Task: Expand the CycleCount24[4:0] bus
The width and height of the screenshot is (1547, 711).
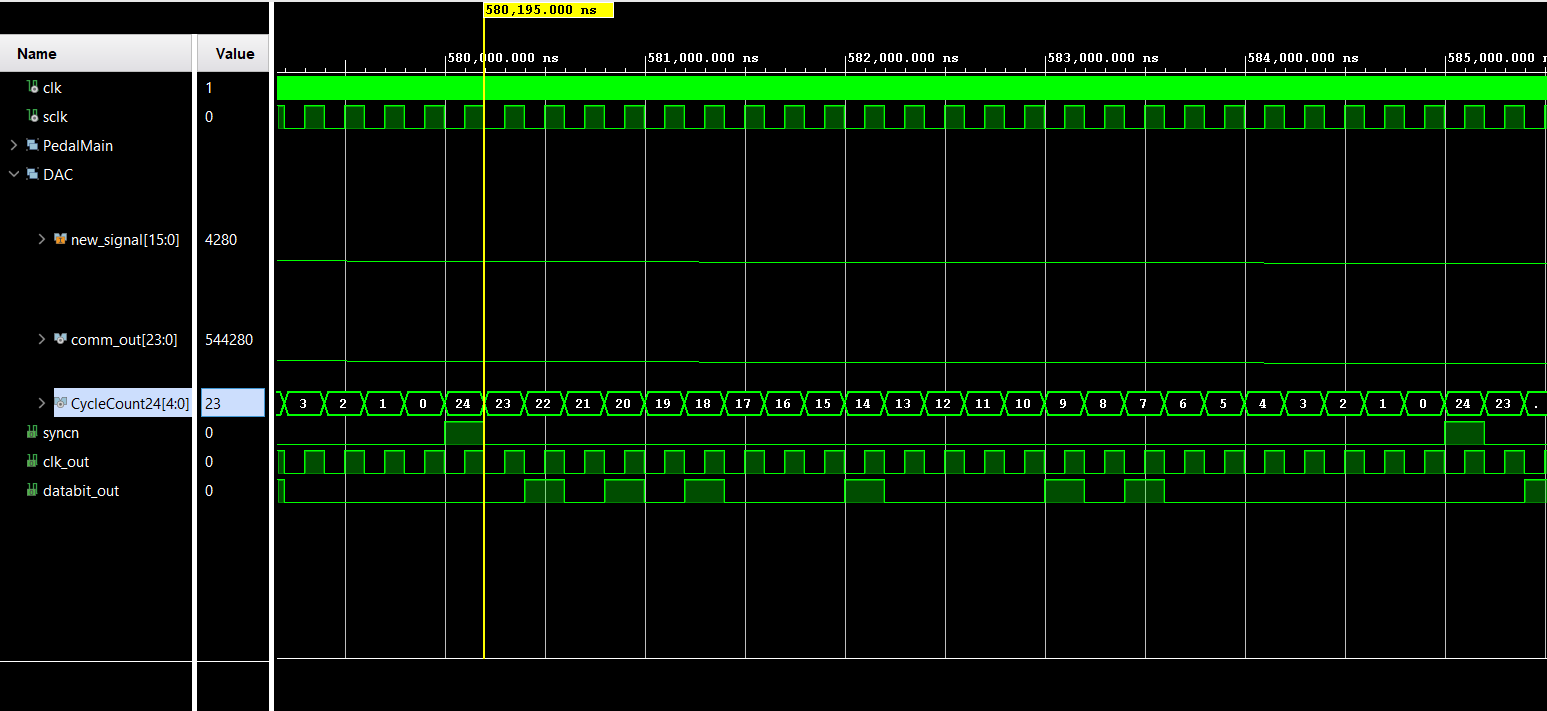Action: click(x=42, y=403)
